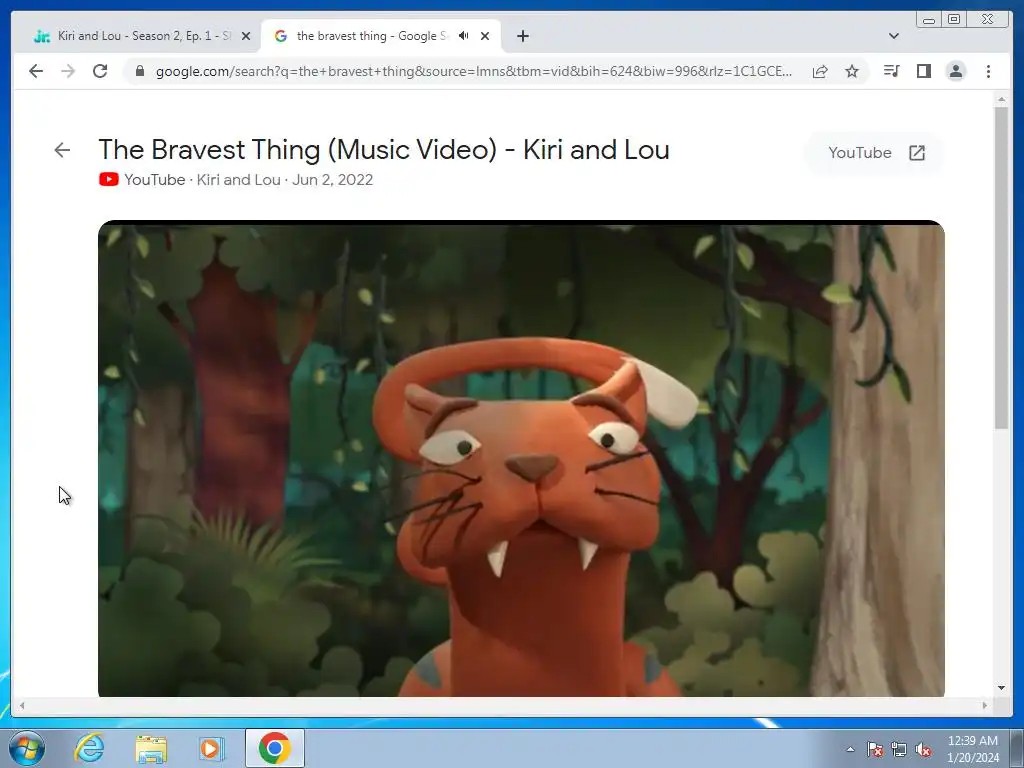Expand the tab search dropdown chevron
The width and height of the screenshot is (1024, 768).
click(x=894, y=36)
